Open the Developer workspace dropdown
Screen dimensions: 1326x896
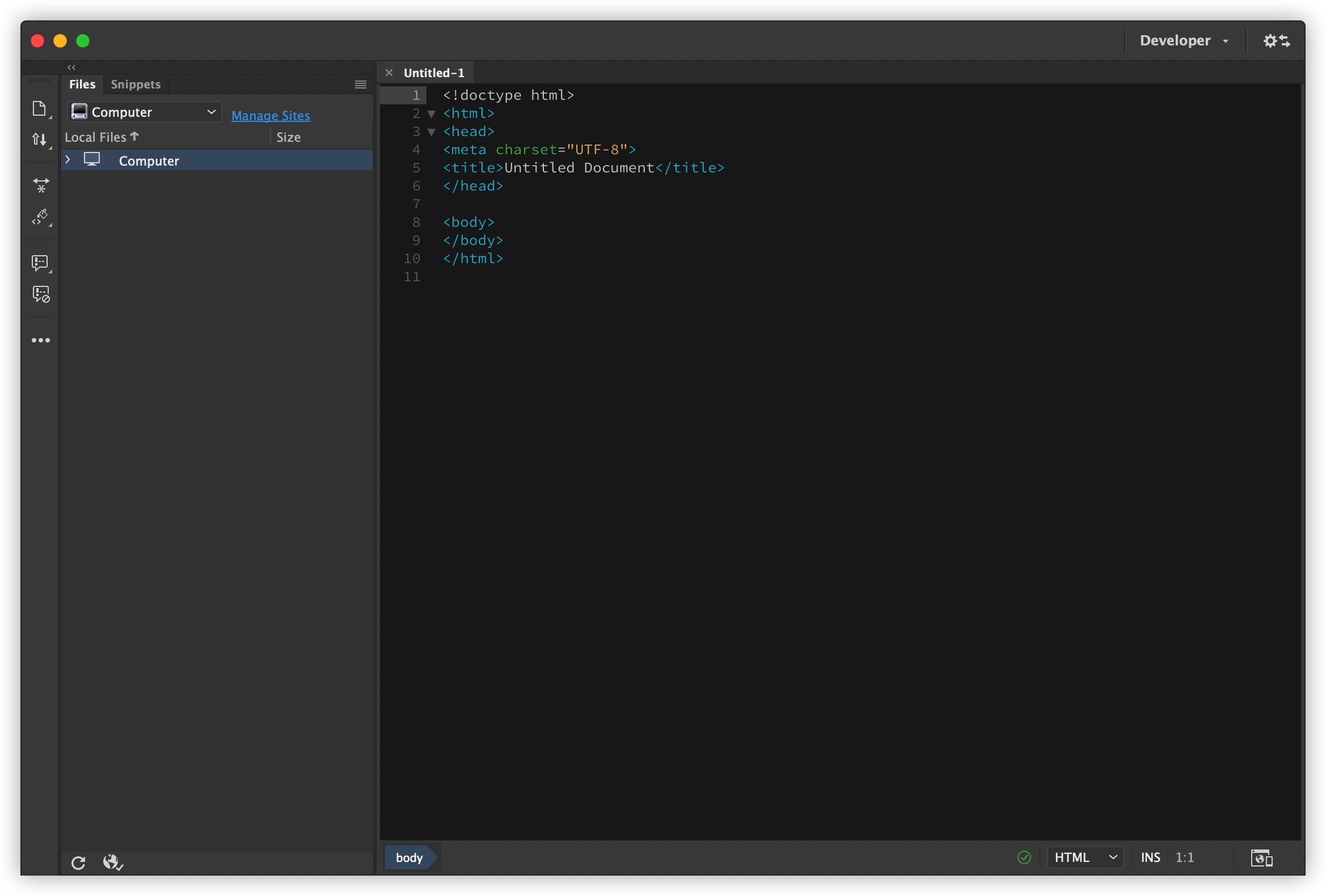(x=1184, y=40)
